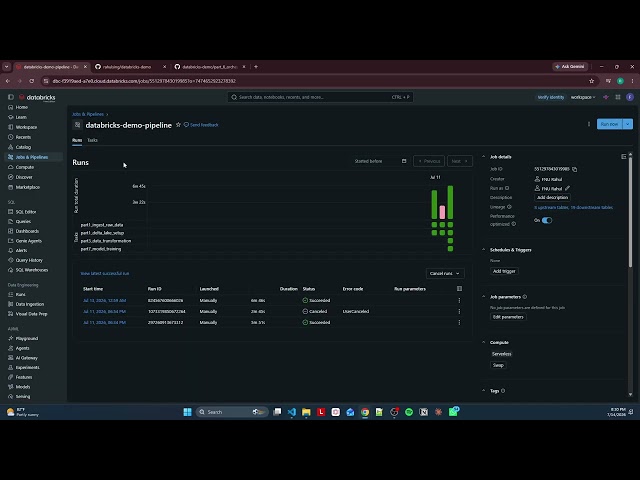This screenshot has height=480, width=640.
Task: Open the Jobs & Pipelines breadcrumb link
Action: pyautogui.click(x=88, y=114)
